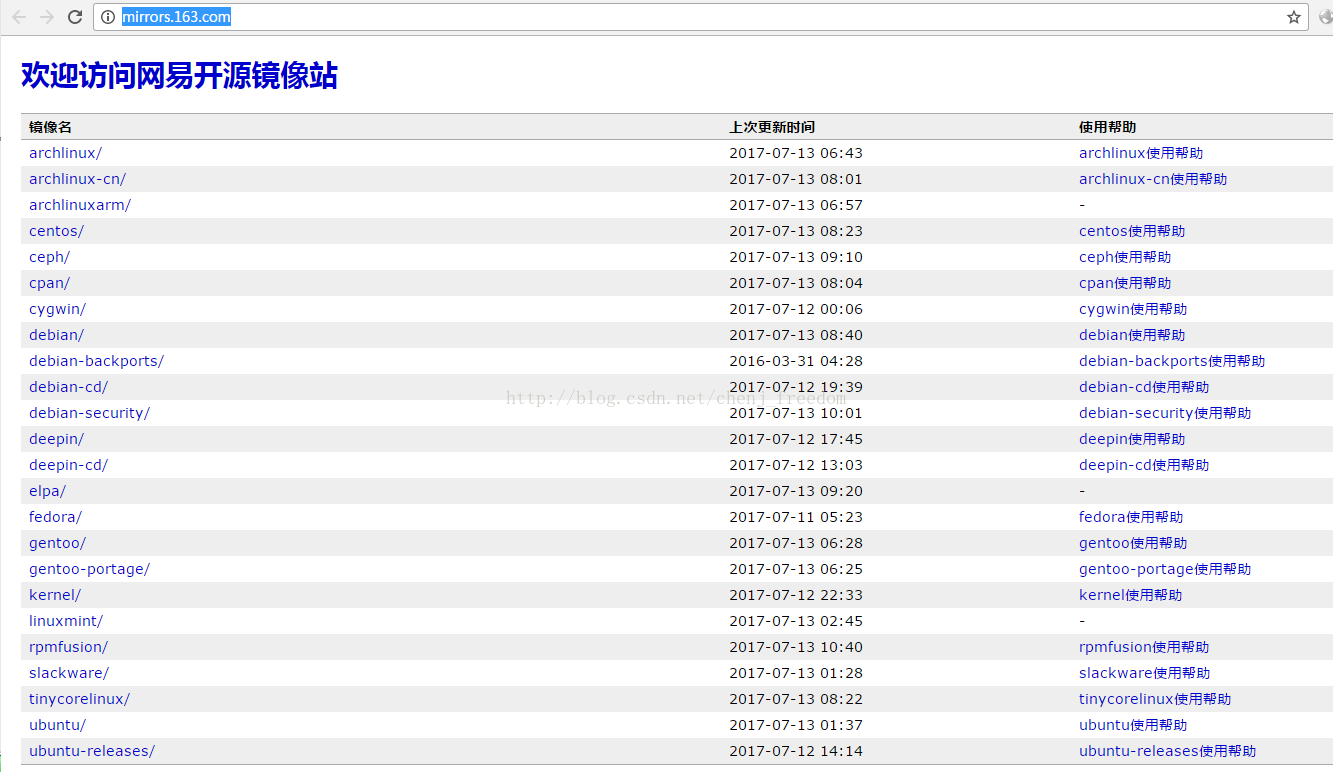Open the kernel/ mirror directory
The image size is (1333, 775).
(55, 595)
